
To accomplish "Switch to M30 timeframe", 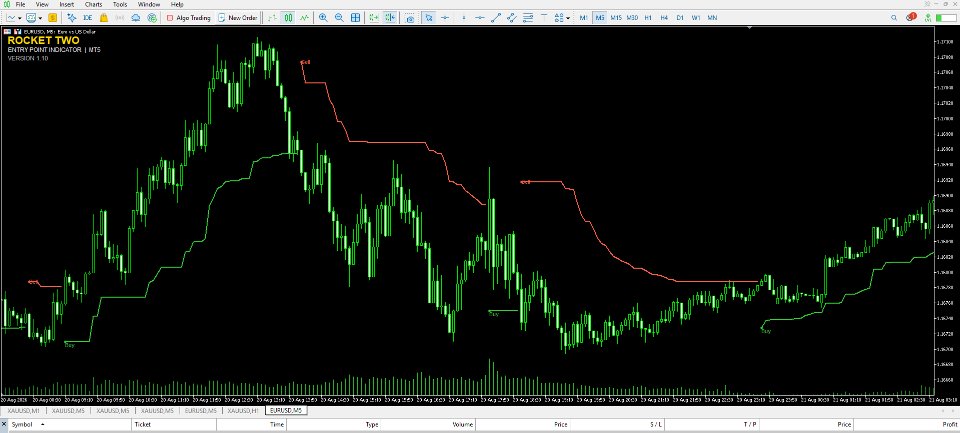I will pos(632,18).
